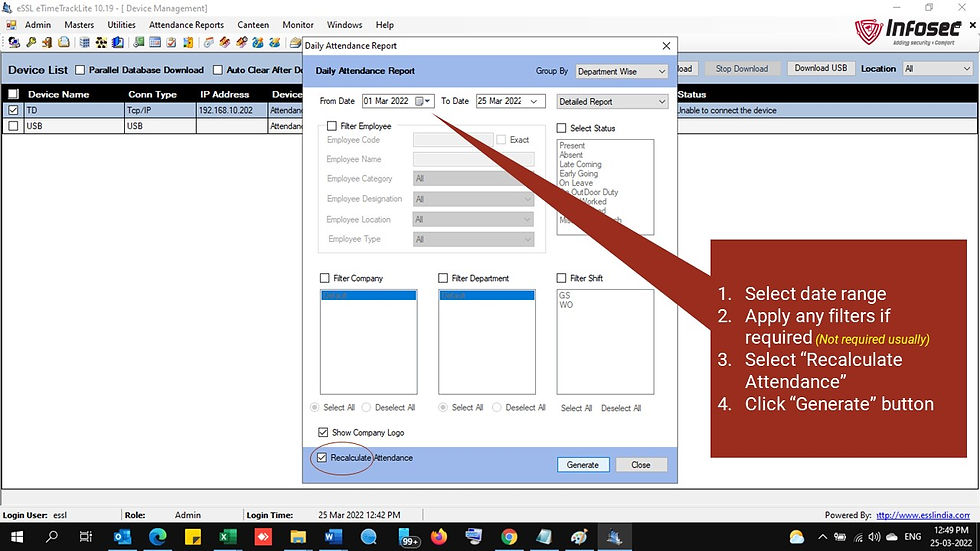This screenshot has height=551, width=980.
Task: Enable the Filter Company checkbox
Action: (324, 278)
